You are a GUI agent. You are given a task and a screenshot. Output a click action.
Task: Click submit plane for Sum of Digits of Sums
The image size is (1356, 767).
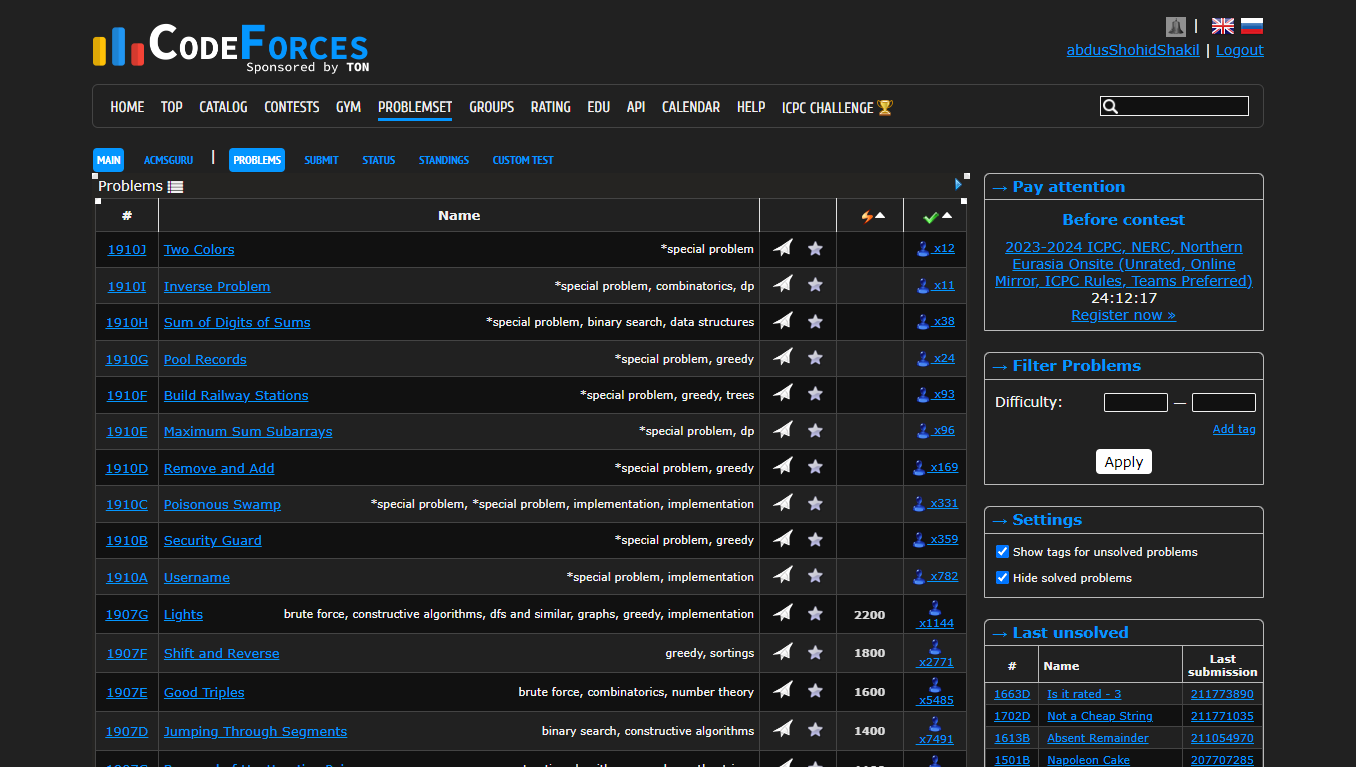tap(782, 321)
